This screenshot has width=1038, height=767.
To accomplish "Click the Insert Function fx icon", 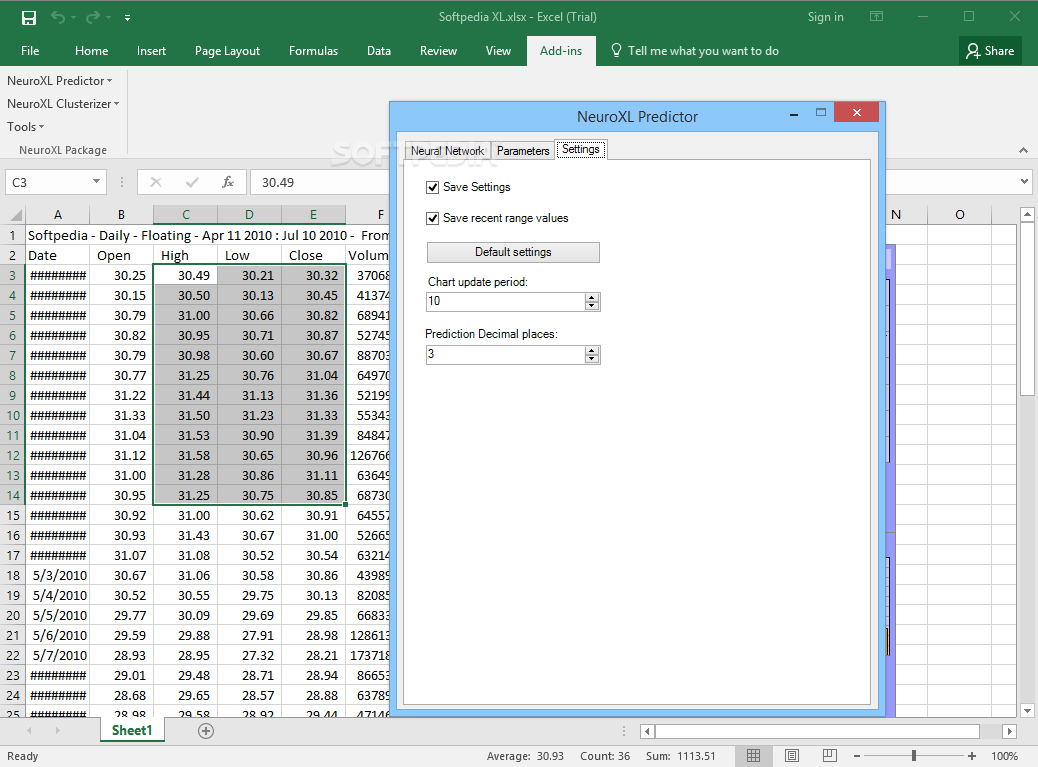I will [228, 182].
